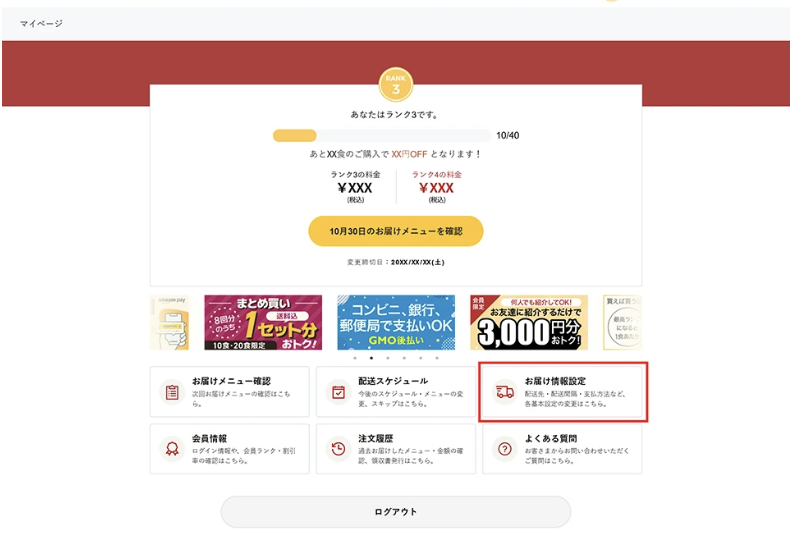
Task: Open the まとめ買い 1セット分 banner
Action: click(263, 323)
